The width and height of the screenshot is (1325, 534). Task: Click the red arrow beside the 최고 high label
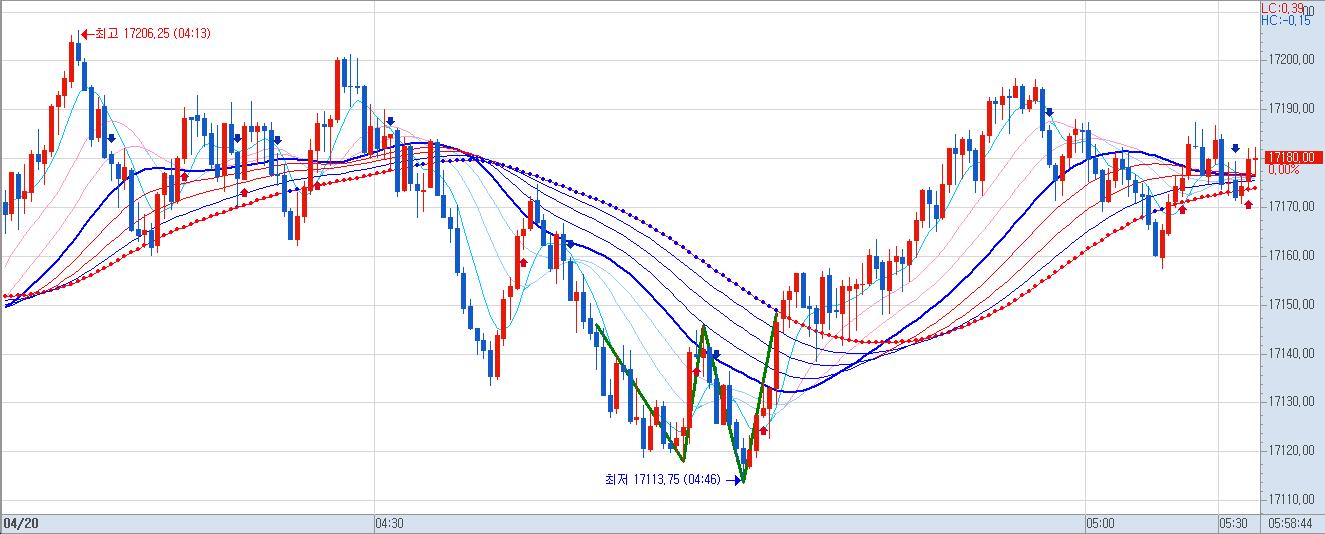[x=87, y=33]
